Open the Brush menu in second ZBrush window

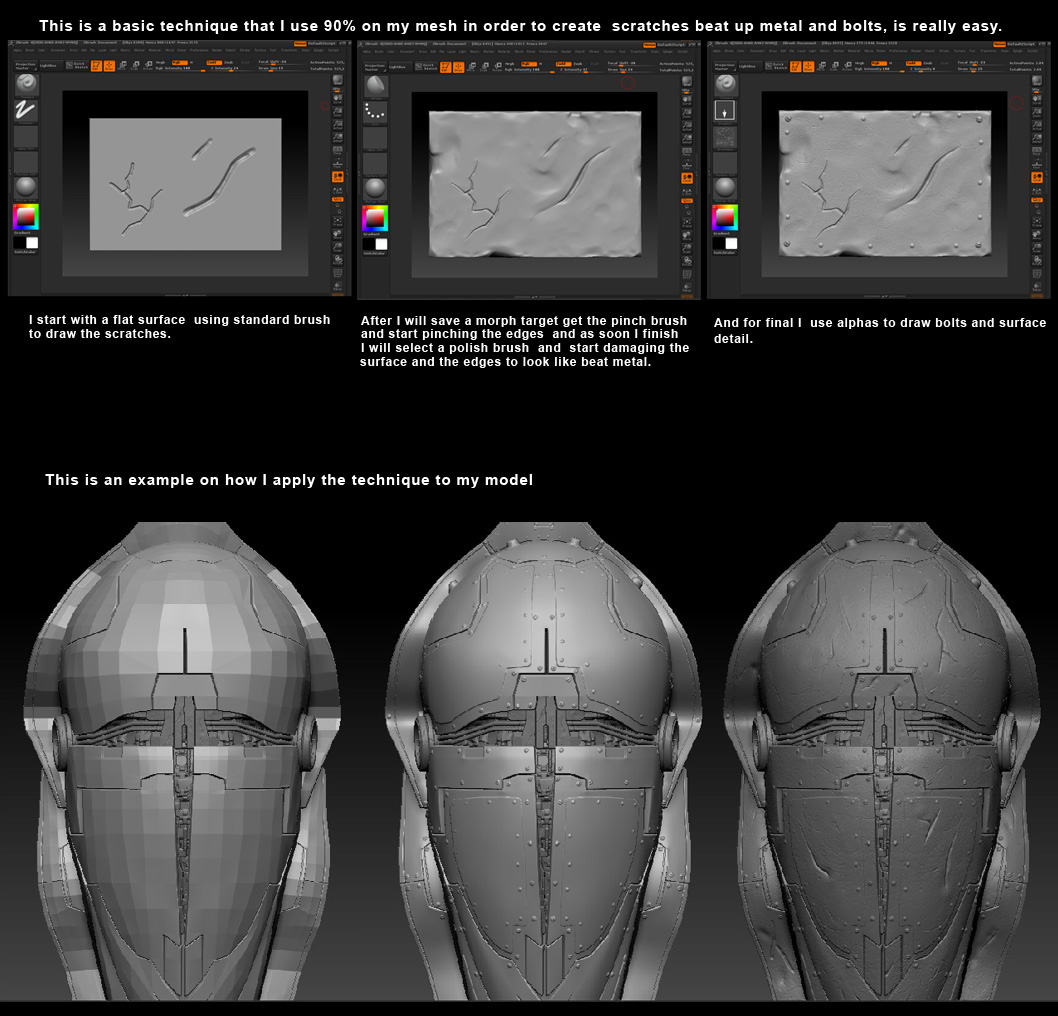click(x=379, y=52)
